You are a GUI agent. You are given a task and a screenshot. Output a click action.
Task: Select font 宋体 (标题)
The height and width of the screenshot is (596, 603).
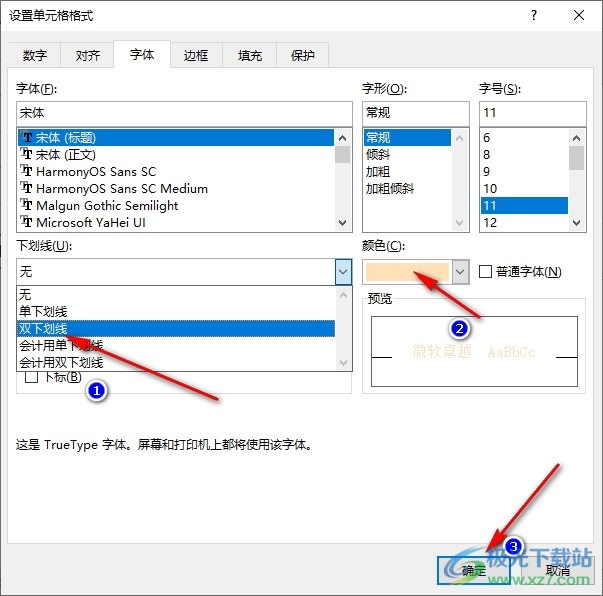(176, 137)
